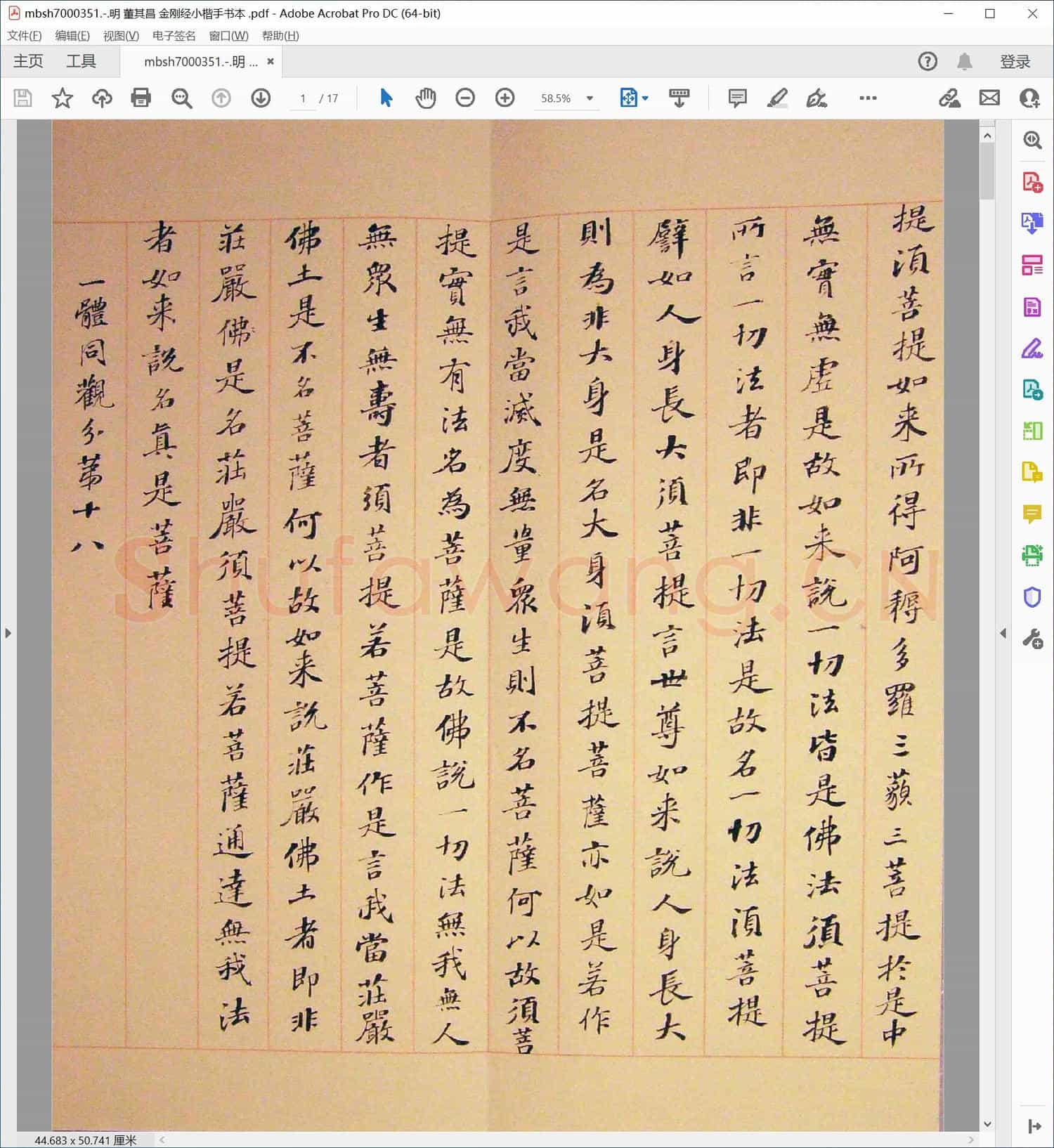Open Create PDF tool in right pane

point(1032,182)
